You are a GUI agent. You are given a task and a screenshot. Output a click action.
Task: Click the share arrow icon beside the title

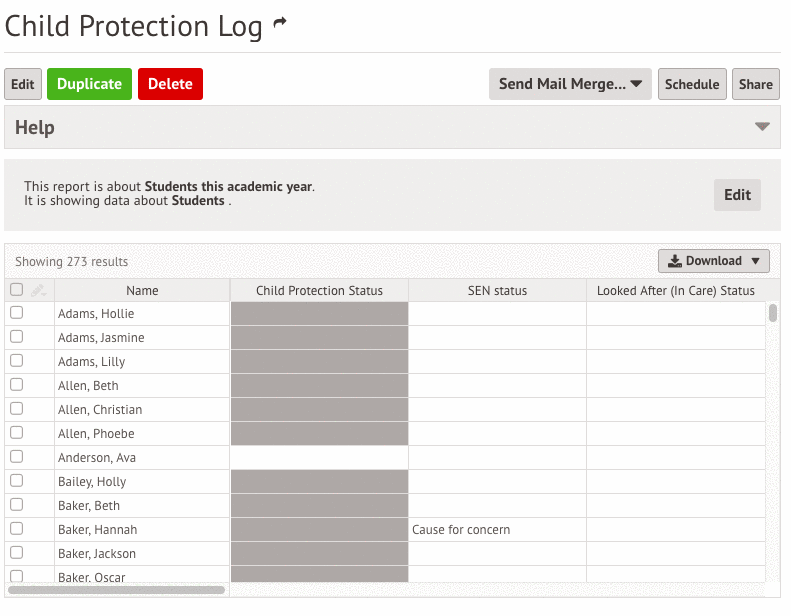point(280,25)
